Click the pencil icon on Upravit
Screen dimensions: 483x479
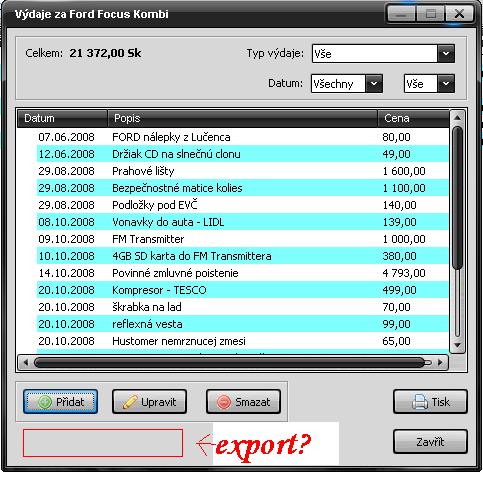click(130, 402)
